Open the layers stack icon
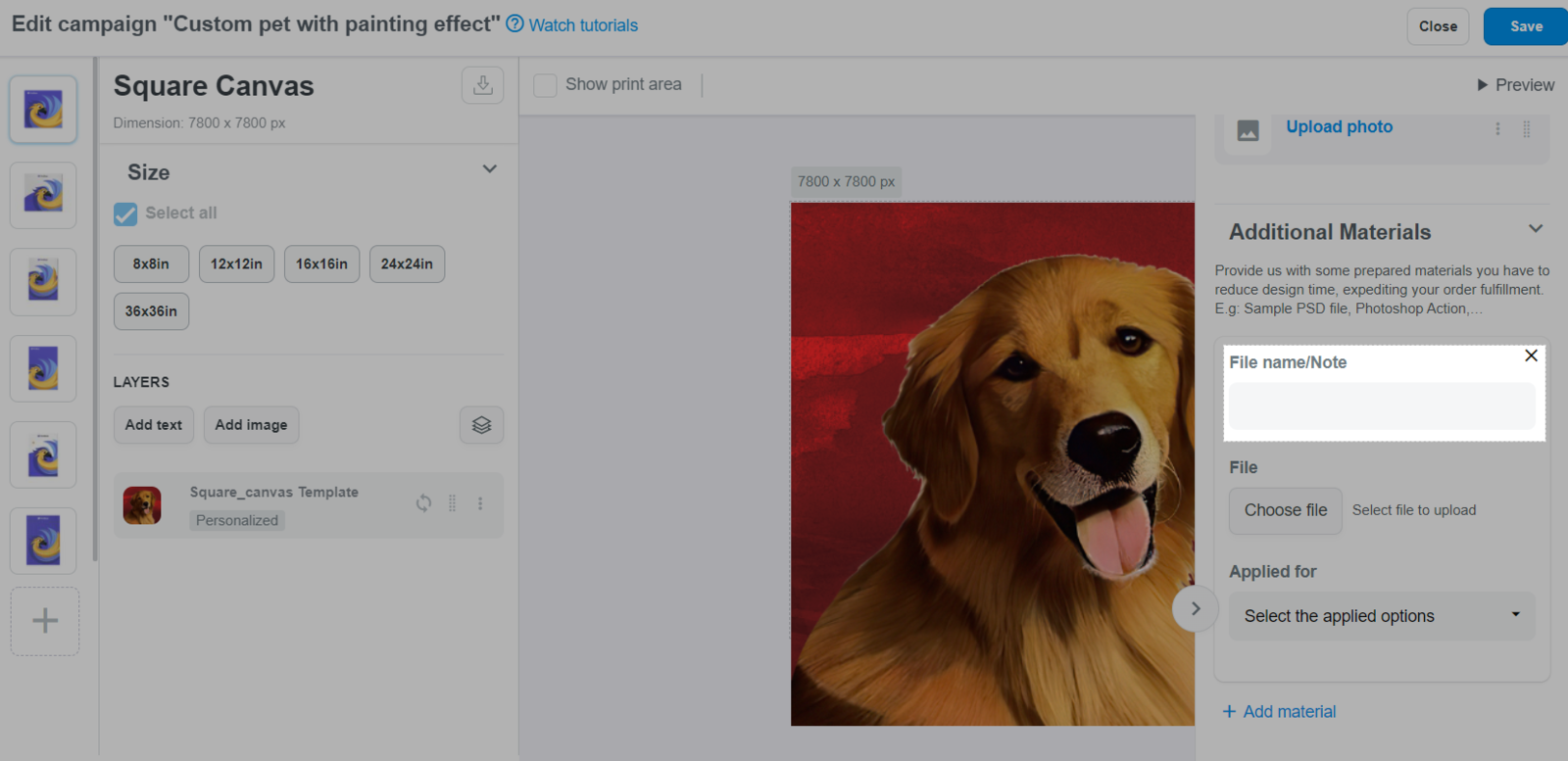1568x761 pixels. tap(481, 425)
